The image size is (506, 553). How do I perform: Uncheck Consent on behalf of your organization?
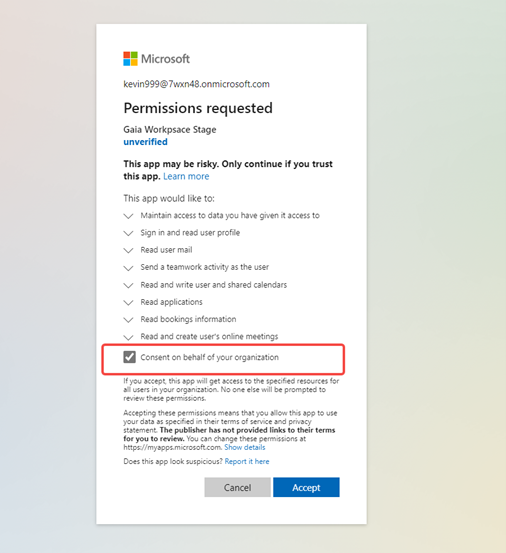tap(129, 357)
